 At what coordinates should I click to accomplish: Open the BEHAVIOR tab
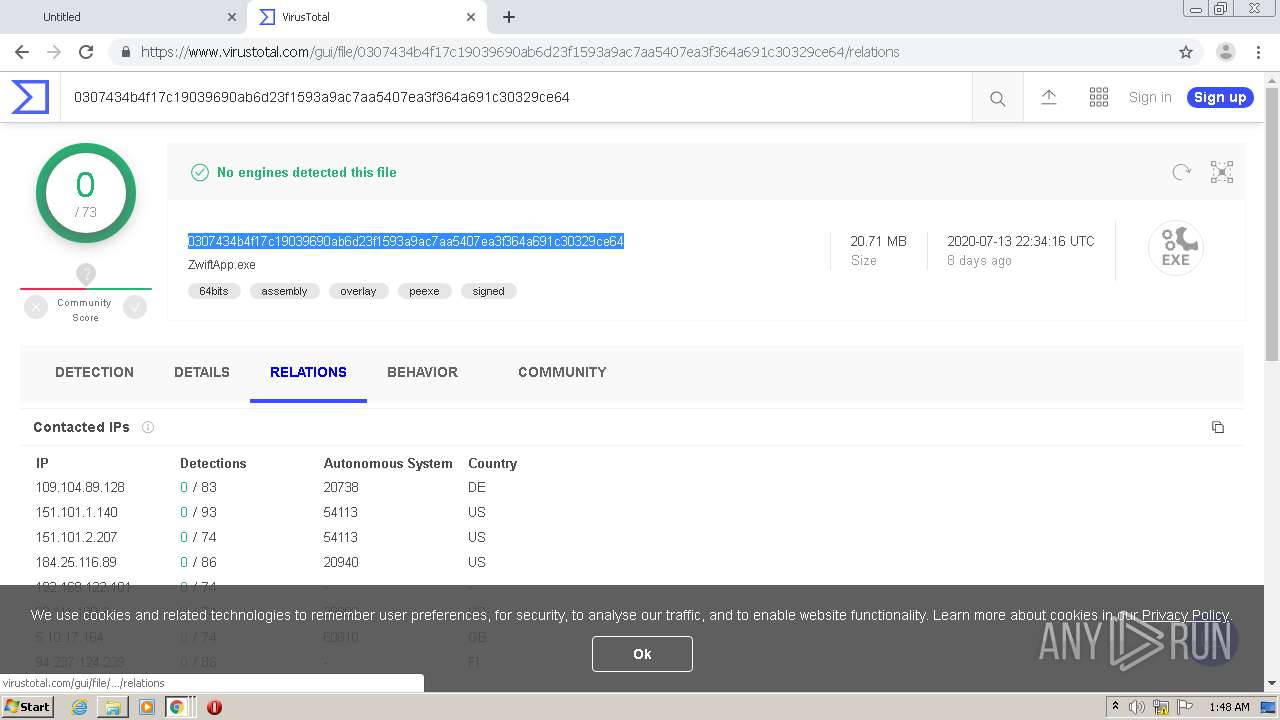pos(422,372)
